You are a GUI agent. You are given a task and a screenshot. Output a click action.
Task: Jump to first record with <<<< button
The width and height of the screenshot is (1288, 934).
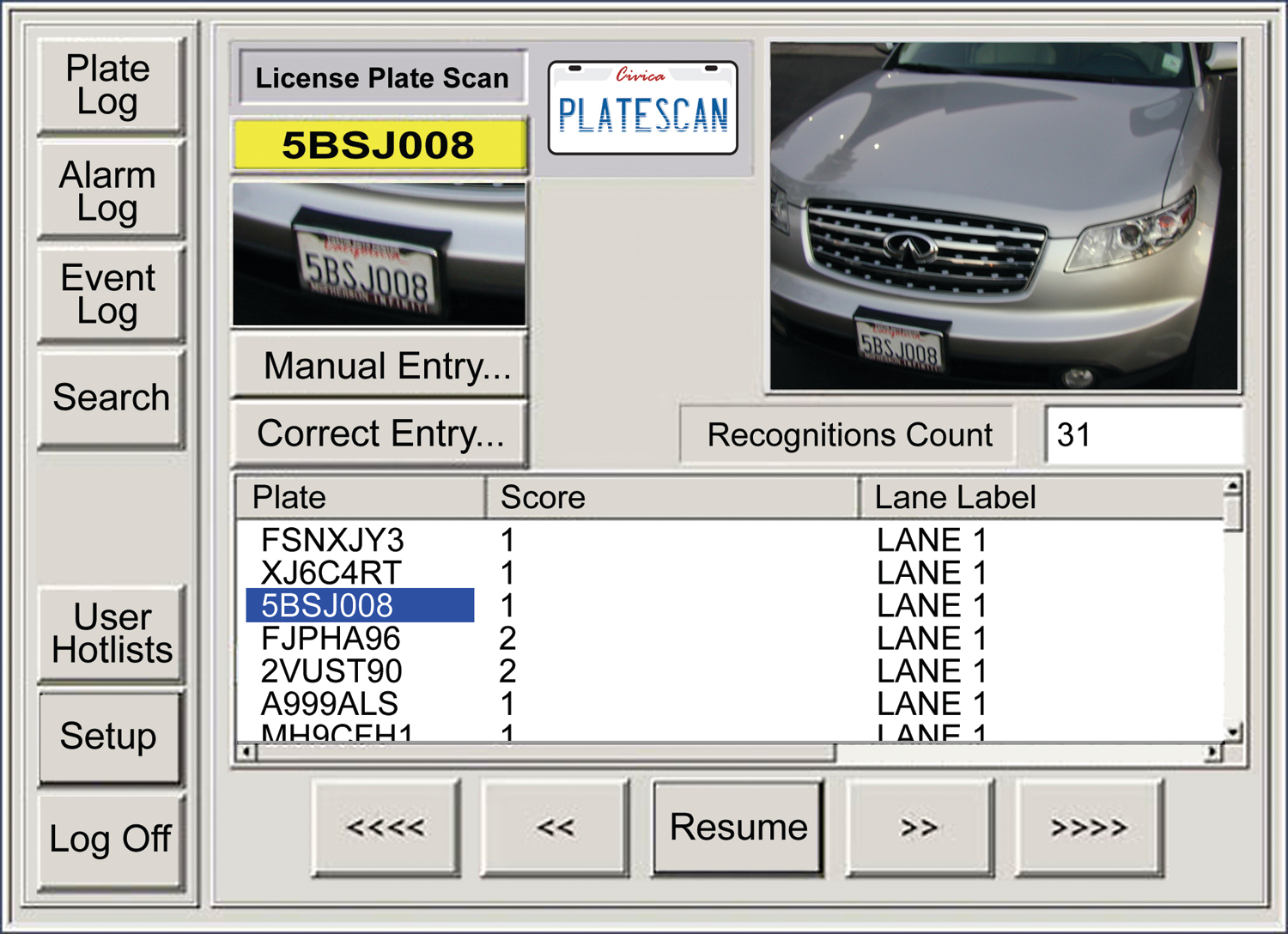[386, 828]
